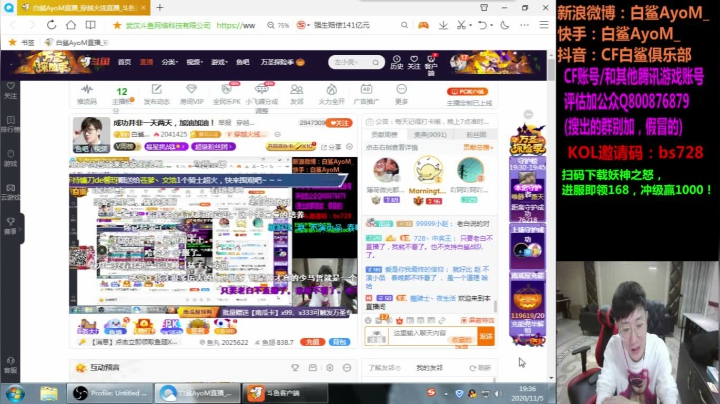Switch to 贵宾(9091) tab
720x404 pixels.
430,135
